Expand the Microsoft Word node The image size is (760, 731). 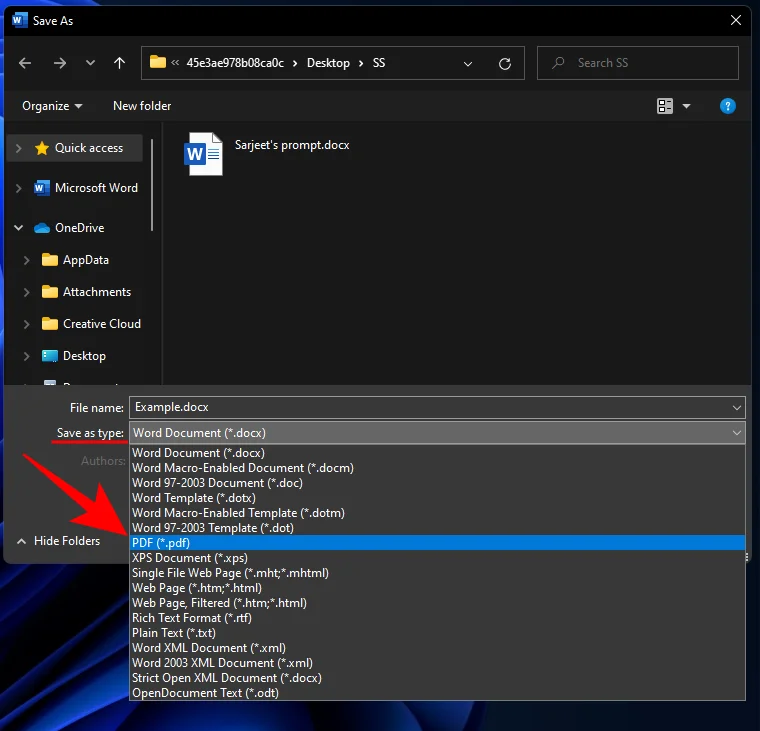[x=18, y=188]
